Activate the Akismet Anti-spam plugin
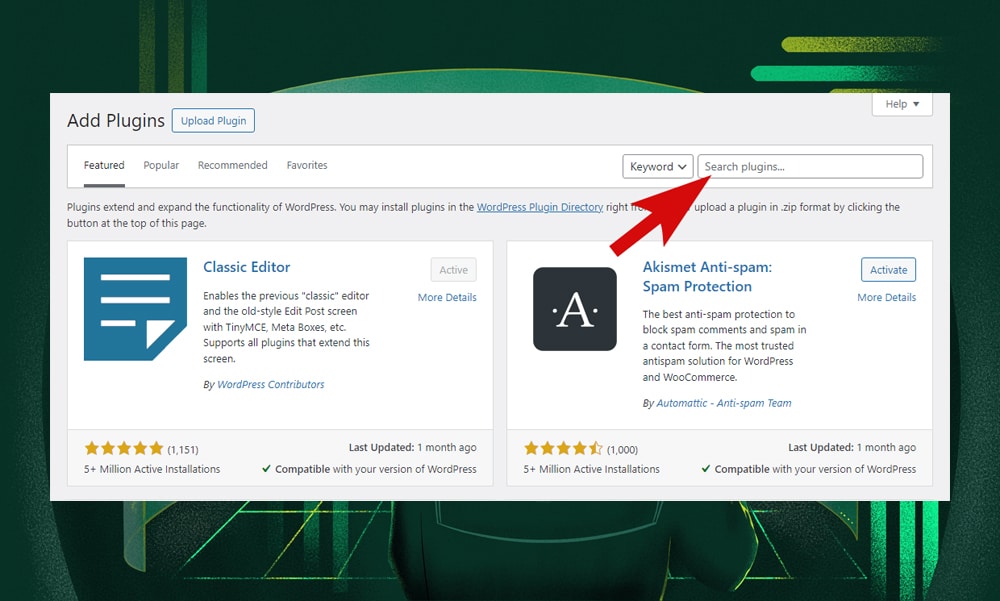 (888, 269)
